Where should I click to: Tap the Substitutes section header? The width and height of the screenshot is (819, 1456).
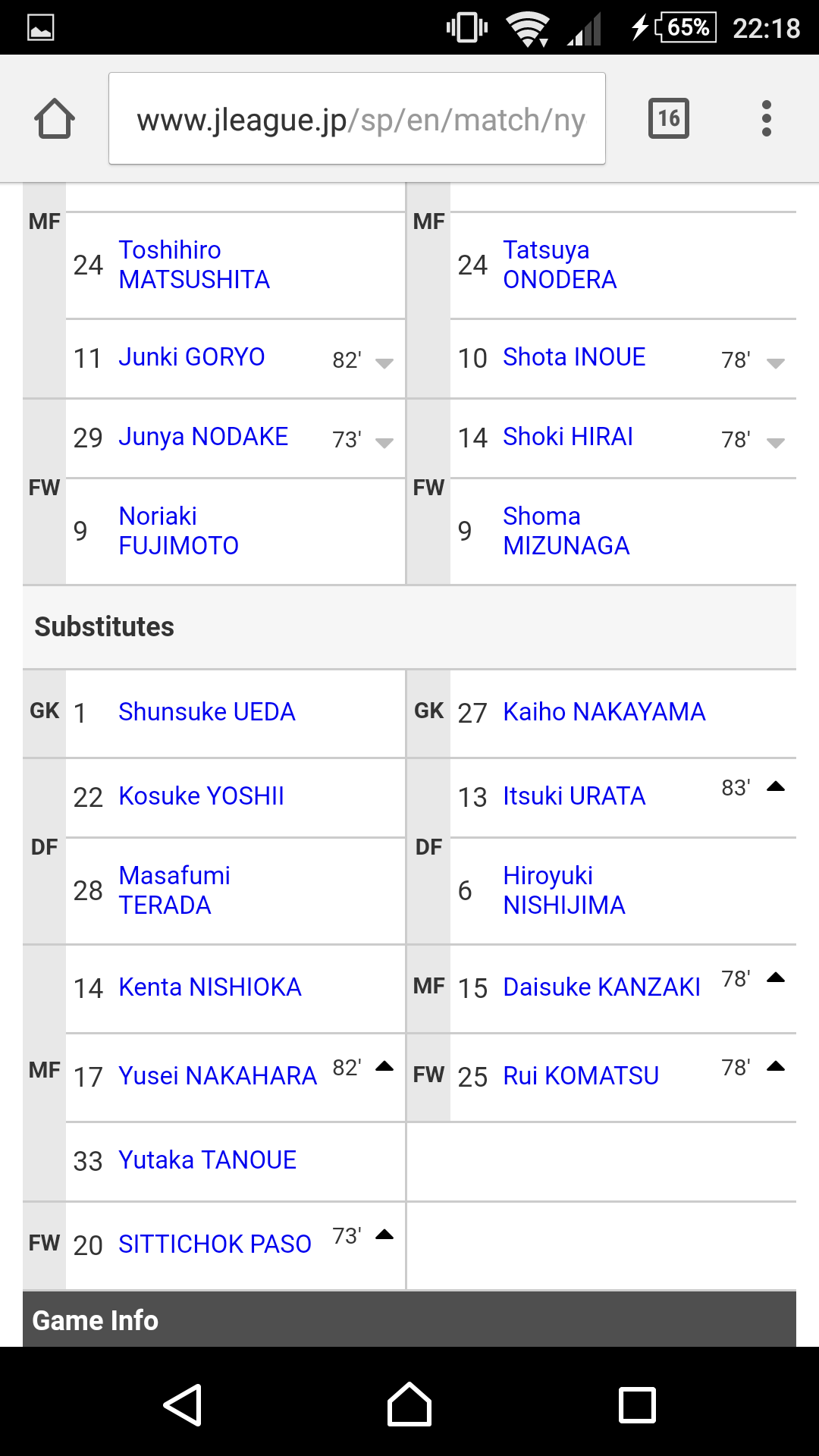pyautogui.click(x=409, y=627)
